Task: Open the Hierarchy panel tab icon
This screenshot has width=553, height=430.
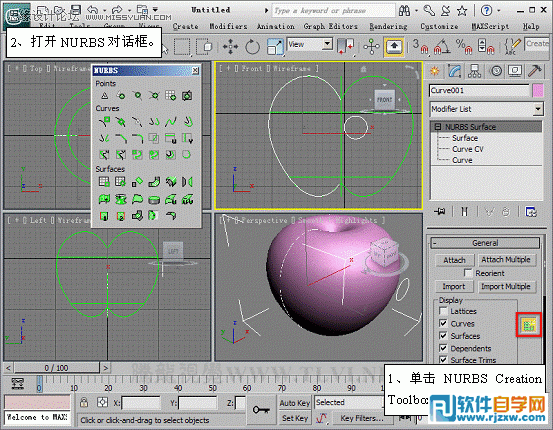Action: pos(474,71)
